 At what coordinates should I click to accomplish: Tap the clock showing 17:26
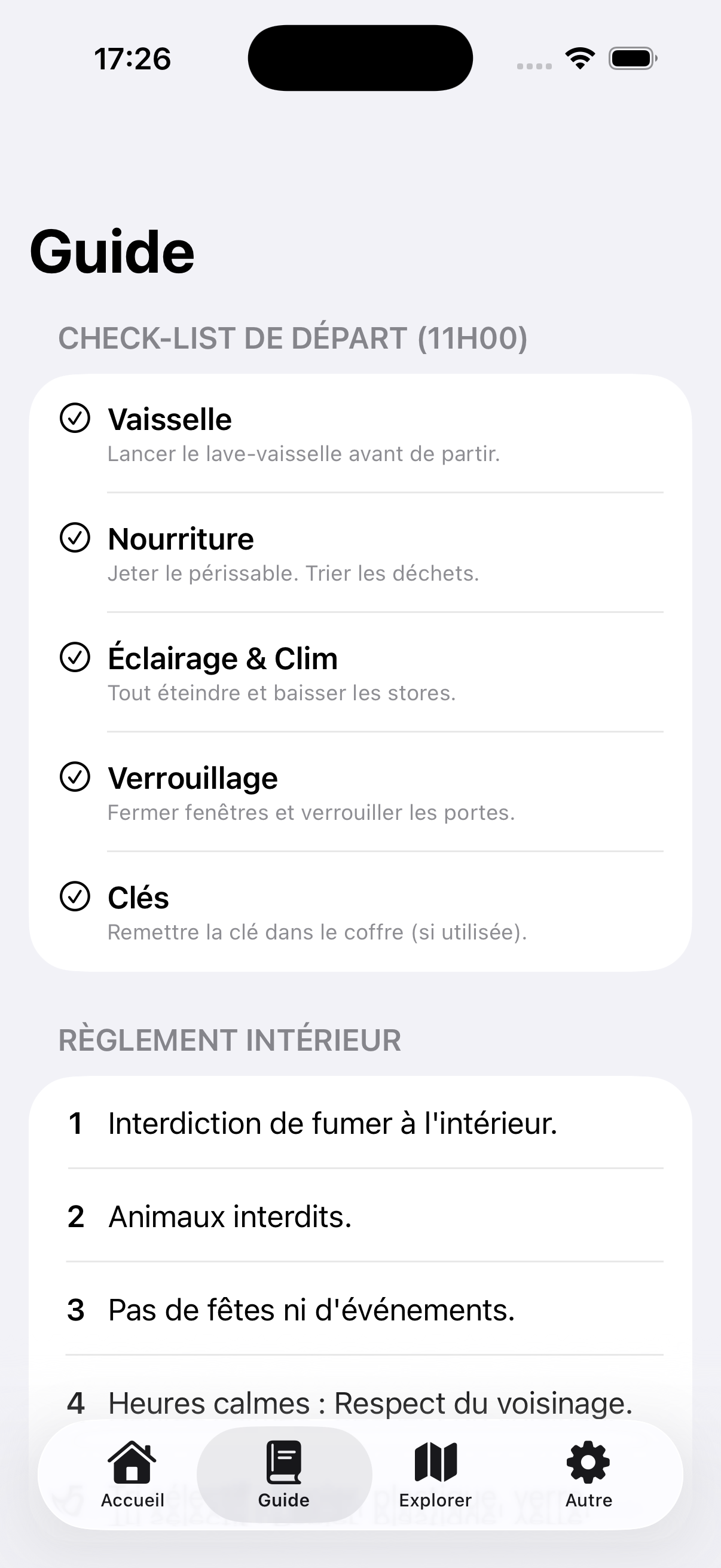[132, 59]
